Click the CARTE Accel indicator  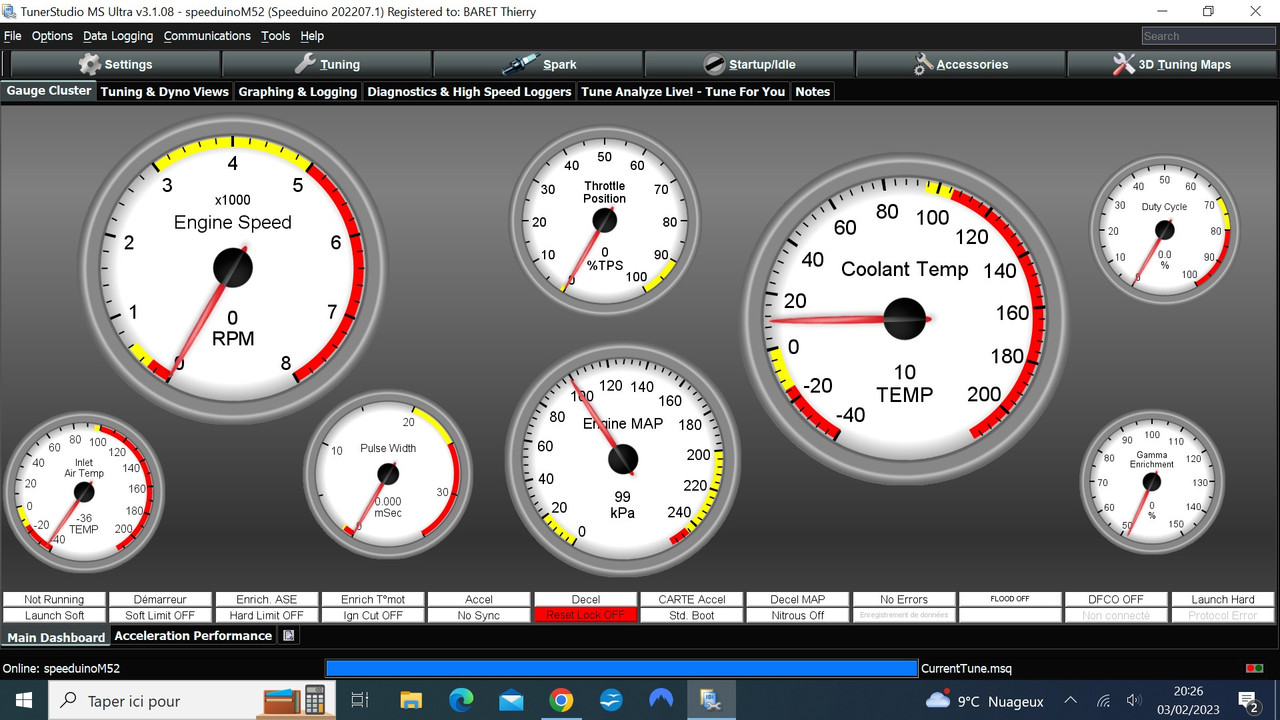(692, 599)
